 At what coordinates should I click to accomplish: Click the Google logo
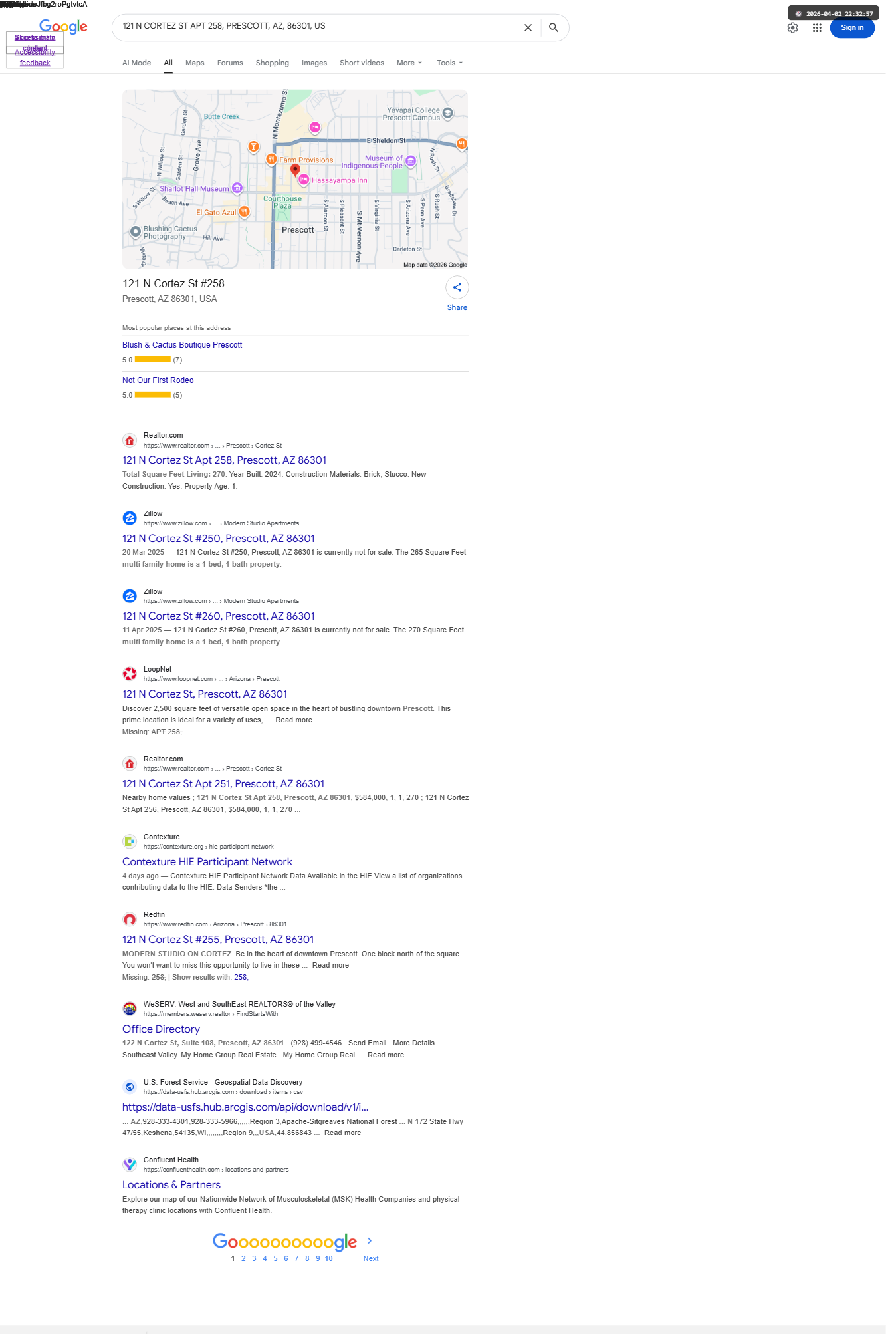63,27
